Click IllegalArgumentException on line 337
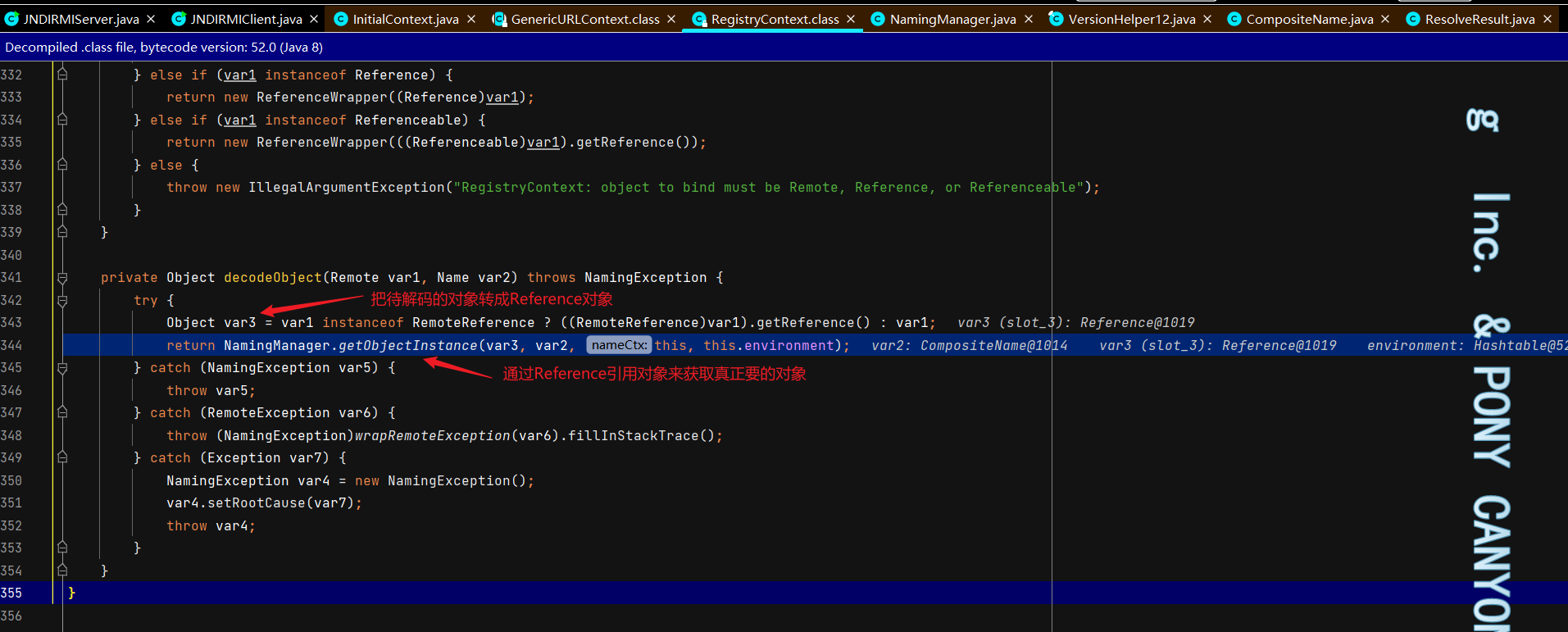Image resolution: width=1568 pixels, height=632 pixels. pos(347,188)
